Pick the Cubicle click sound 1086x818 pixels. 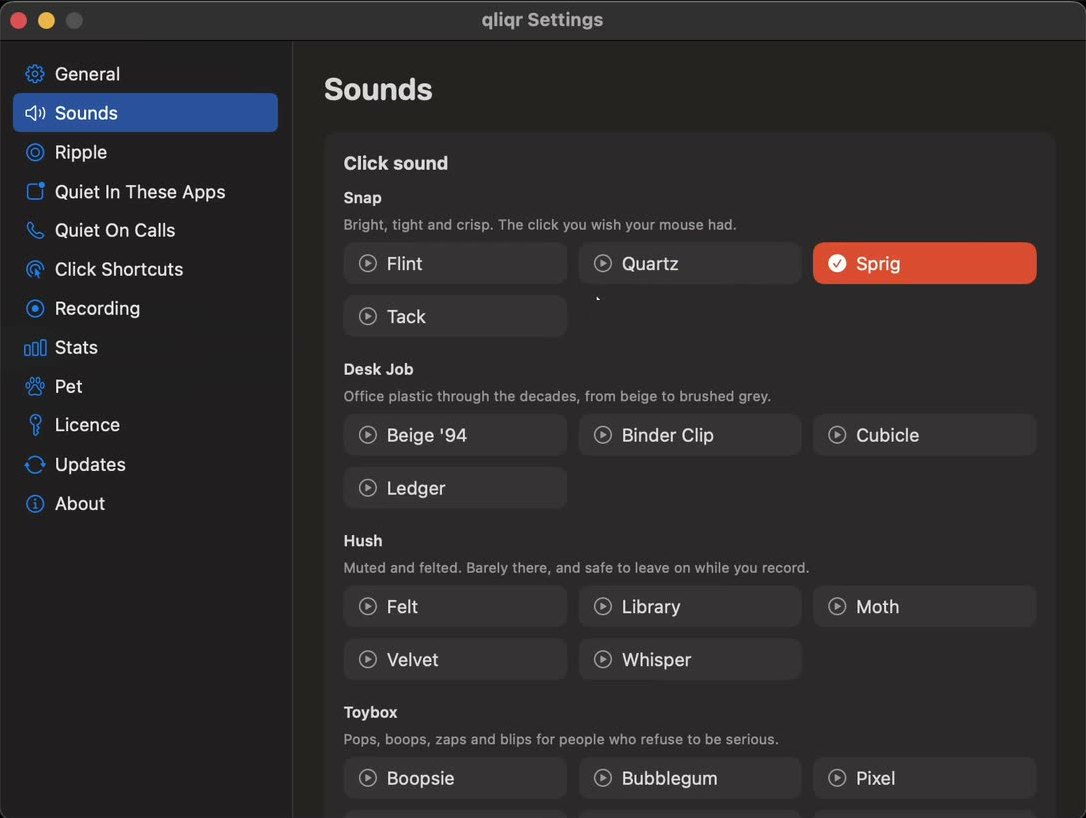(x=925, y=435)
